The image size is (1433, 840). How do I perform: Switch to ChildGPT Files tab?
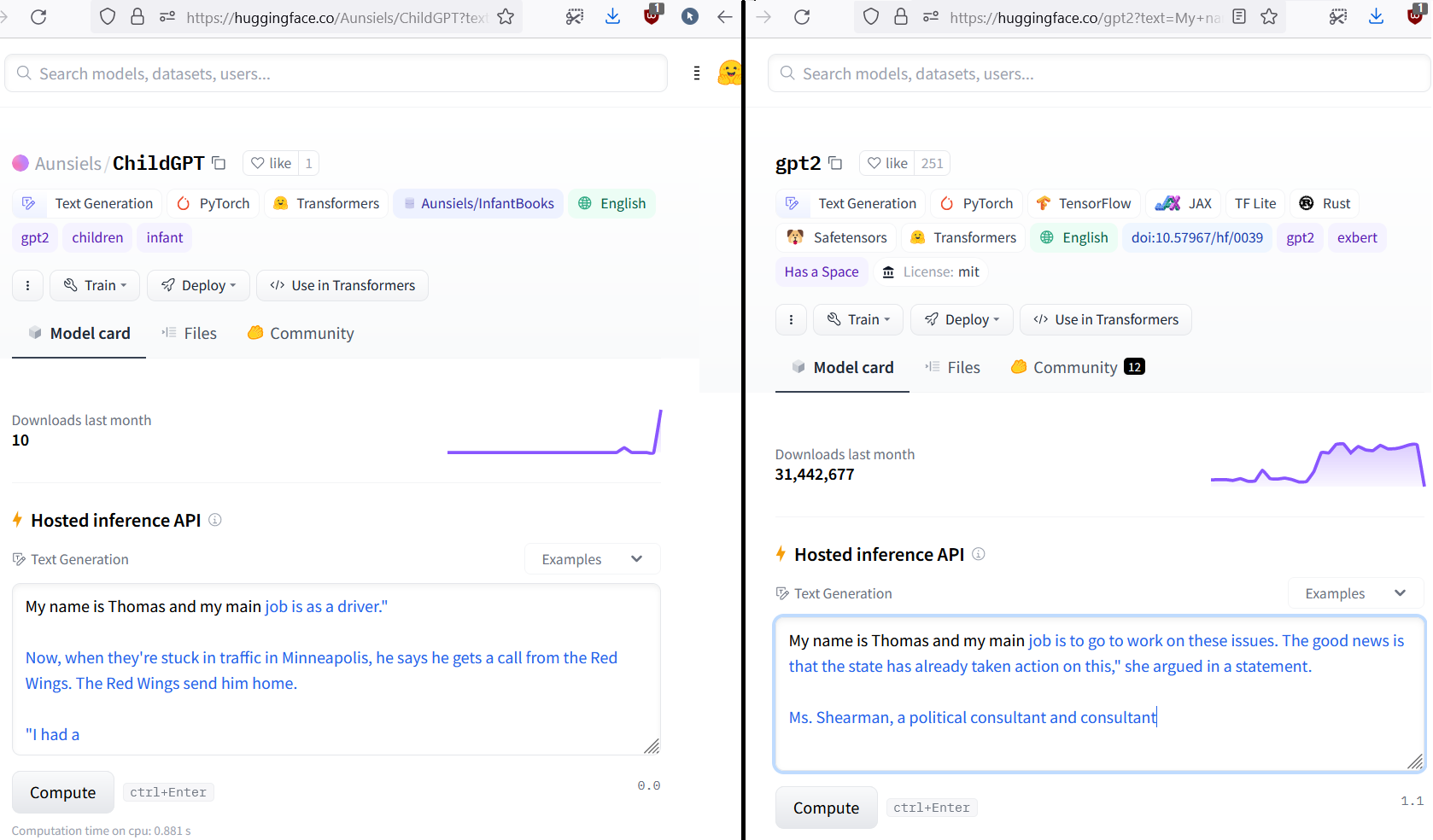click(x=190, y=333)
